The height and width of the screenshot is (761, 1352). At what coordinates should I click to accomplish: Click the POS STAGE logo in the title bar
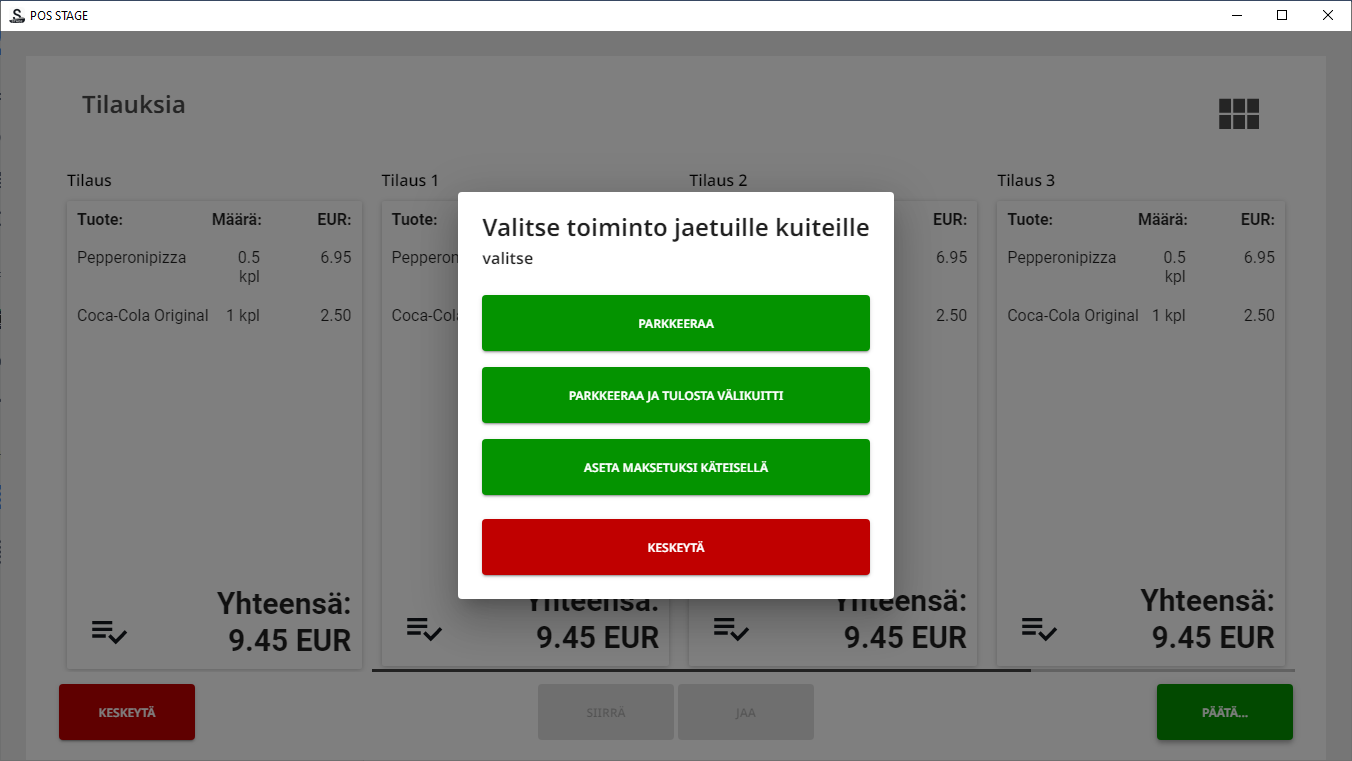[15, 15]
